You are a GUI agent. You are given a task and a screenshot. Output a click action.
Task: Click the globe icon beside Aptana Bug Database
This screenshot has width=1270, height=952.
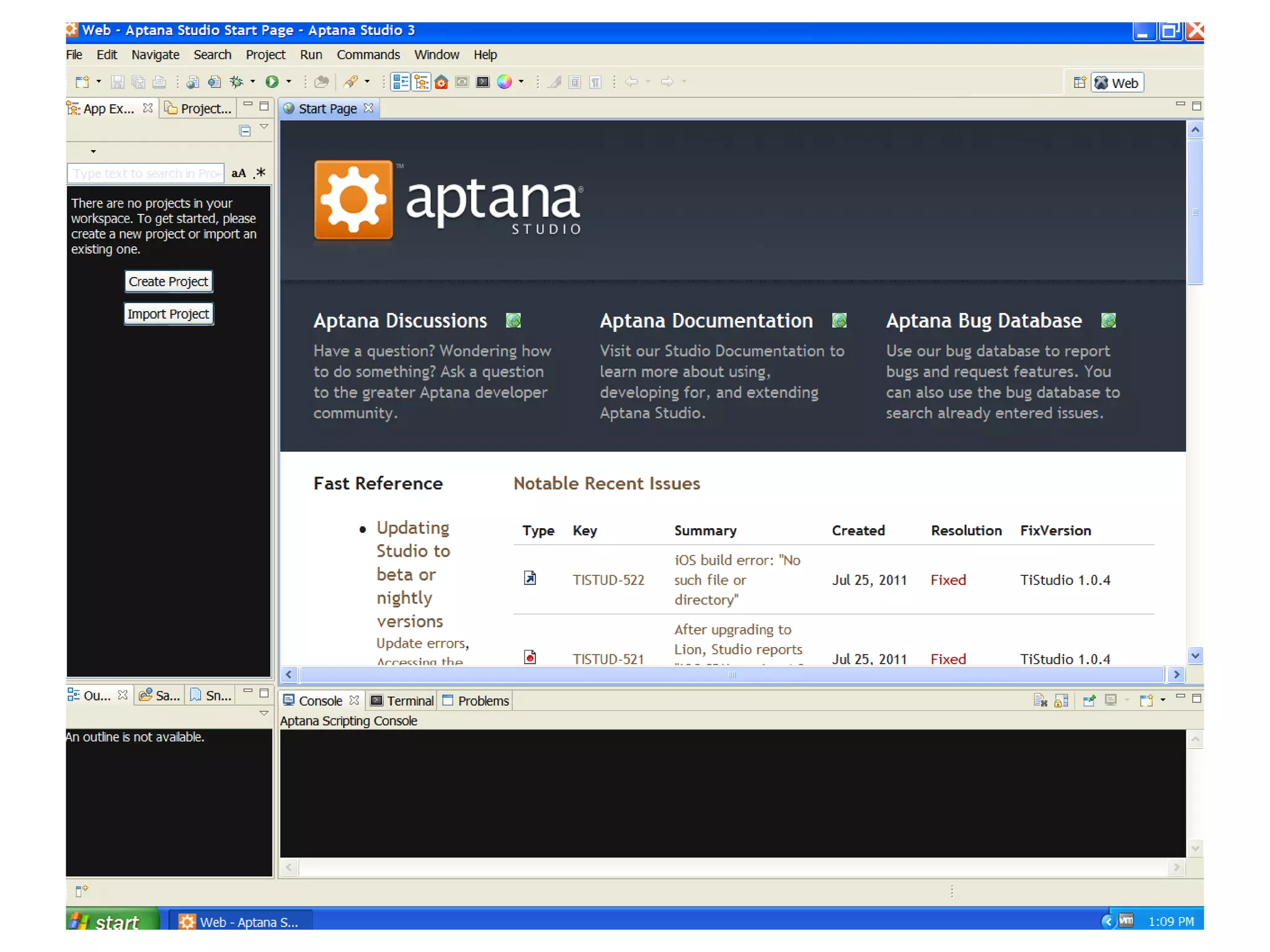click(x=1109, y=320)
